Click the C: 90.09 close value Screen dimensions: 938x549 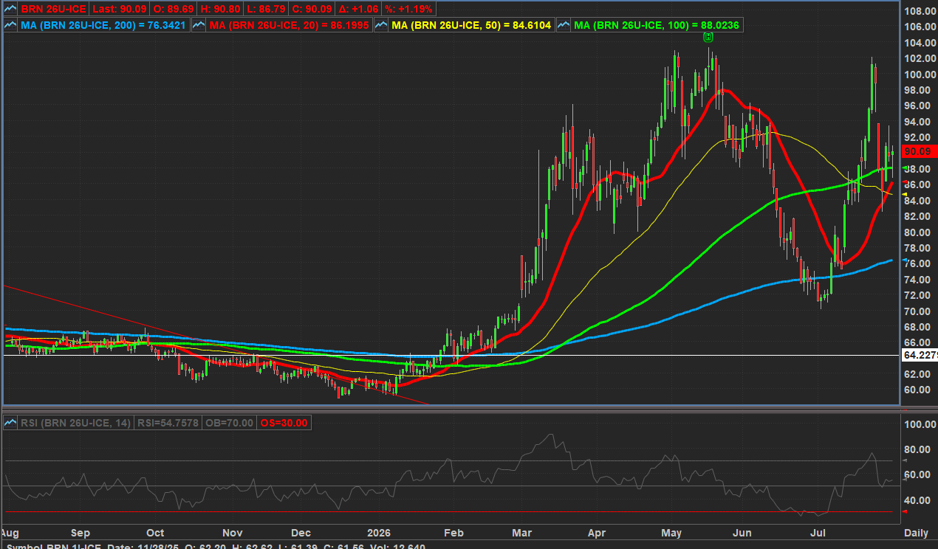click(x=312, y=9)
